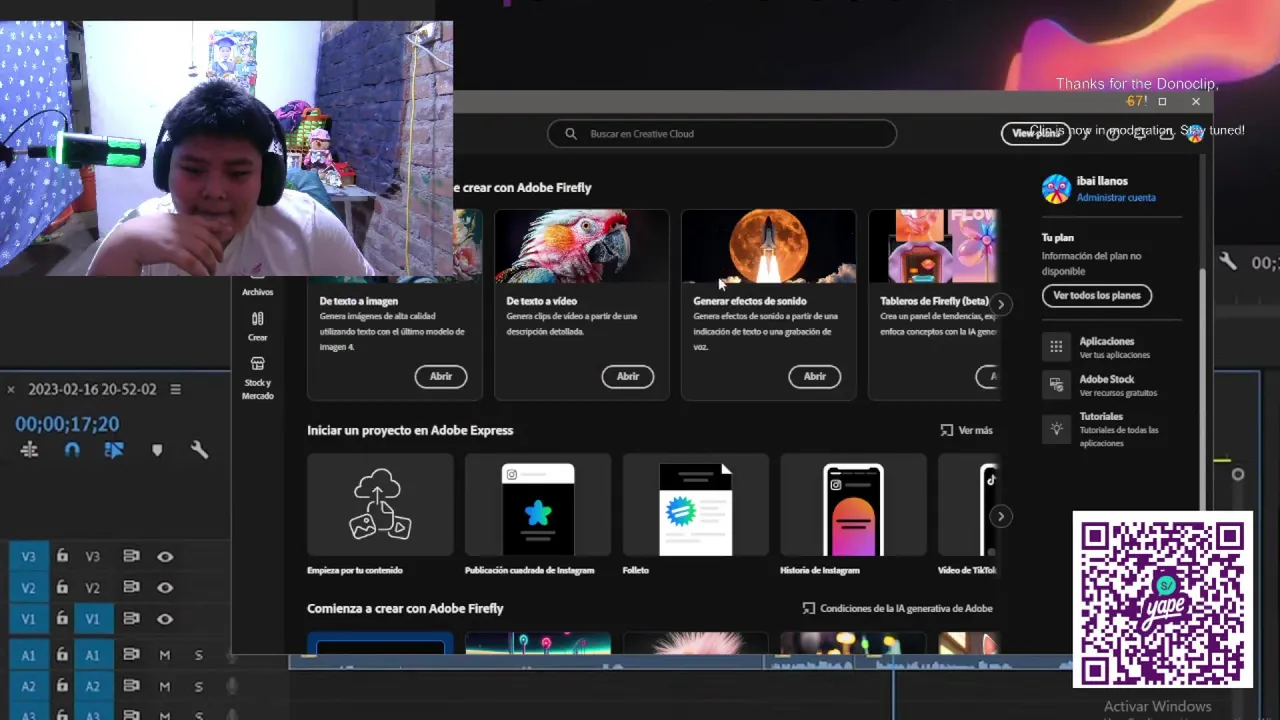
Task: Toggle the lock on track V3
Action: (62, 556)
